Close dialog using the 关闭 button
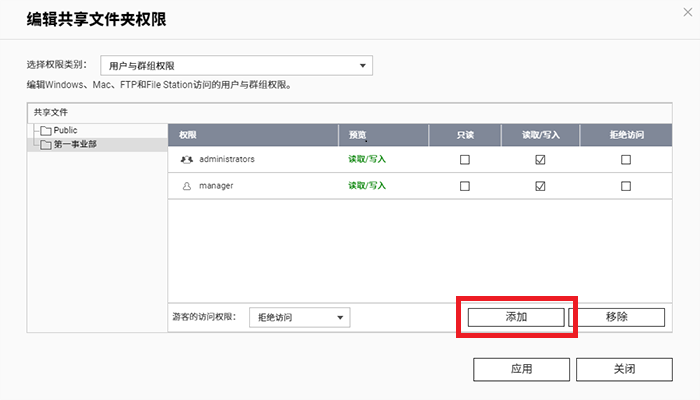 click(x=624, y=369)
